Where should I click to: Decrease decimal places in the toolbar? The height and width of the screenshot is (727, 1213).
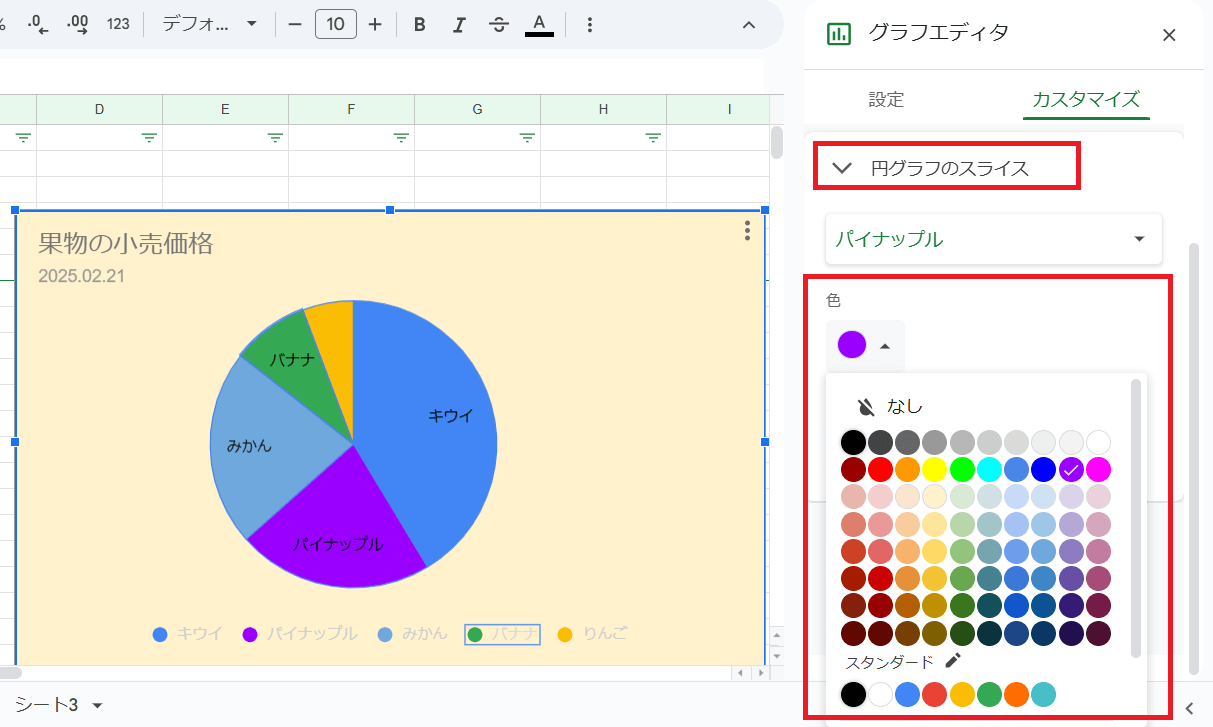37,24
